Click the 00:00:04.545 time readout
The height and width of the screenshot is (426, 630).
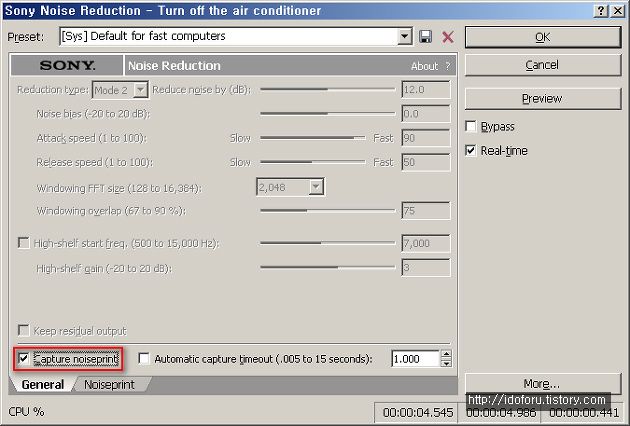(x=417, y=412)
